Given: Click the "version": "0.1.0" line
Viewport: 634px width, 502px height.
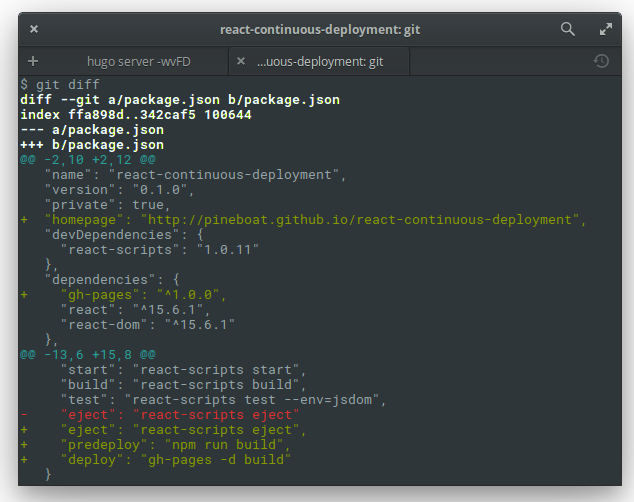Looking at the screenshot, I should [119, 190].
